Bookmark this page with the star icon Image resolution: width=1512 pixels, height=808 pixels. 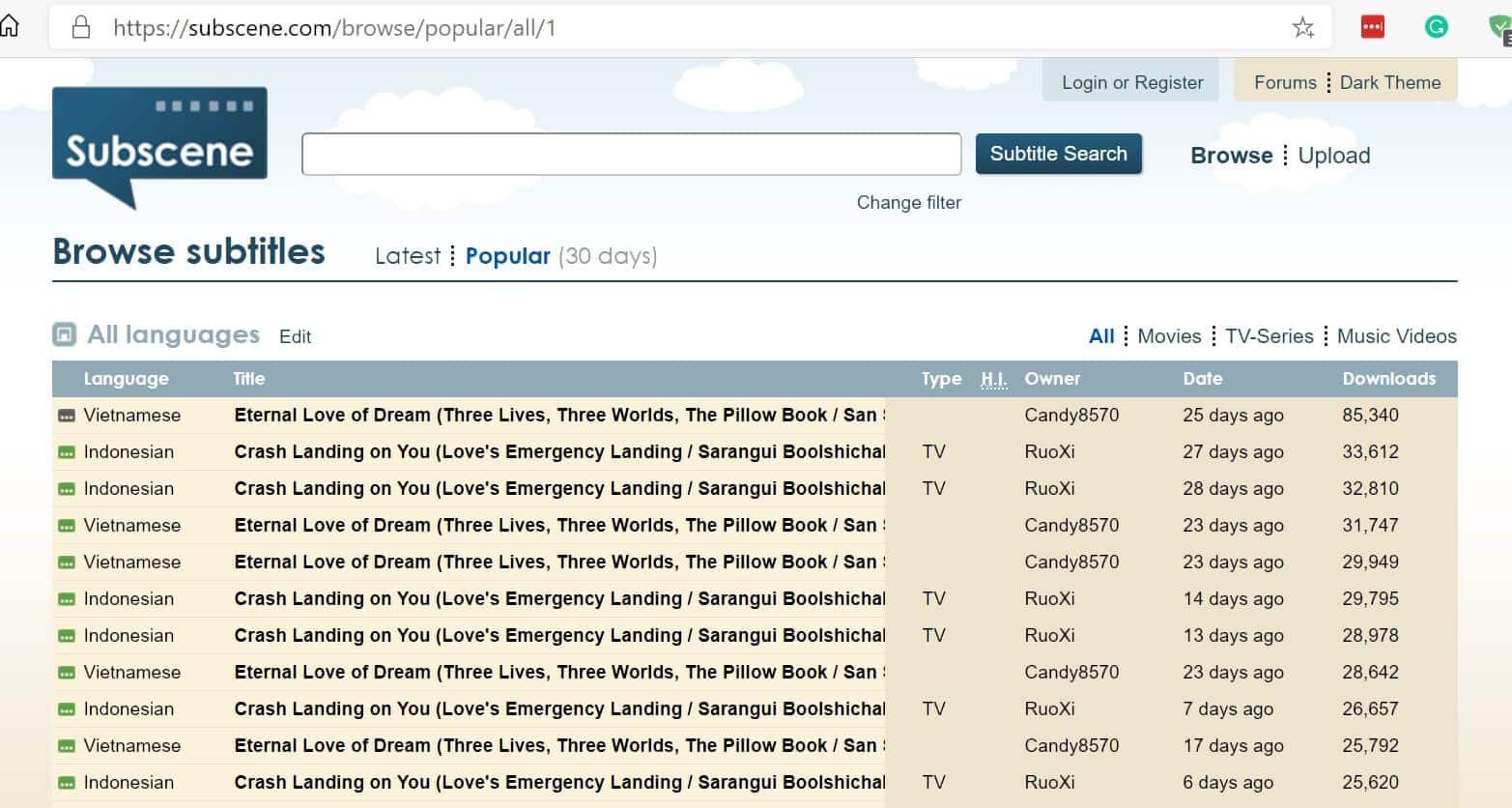point(1302,27)
